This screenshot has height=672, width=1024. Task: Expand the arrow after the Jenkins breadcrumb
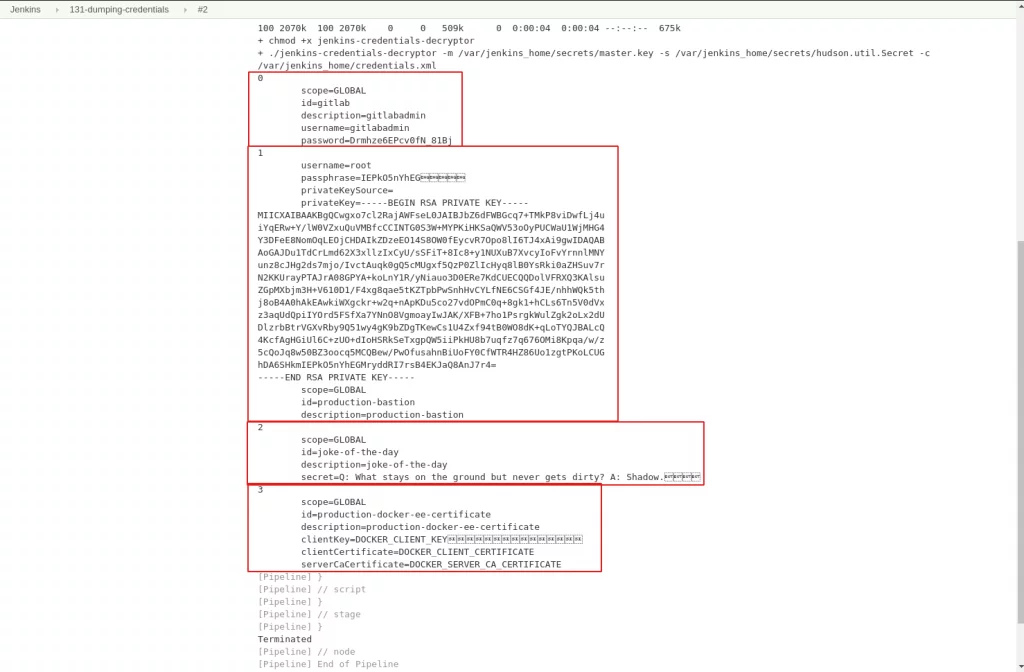coord(57,10)
